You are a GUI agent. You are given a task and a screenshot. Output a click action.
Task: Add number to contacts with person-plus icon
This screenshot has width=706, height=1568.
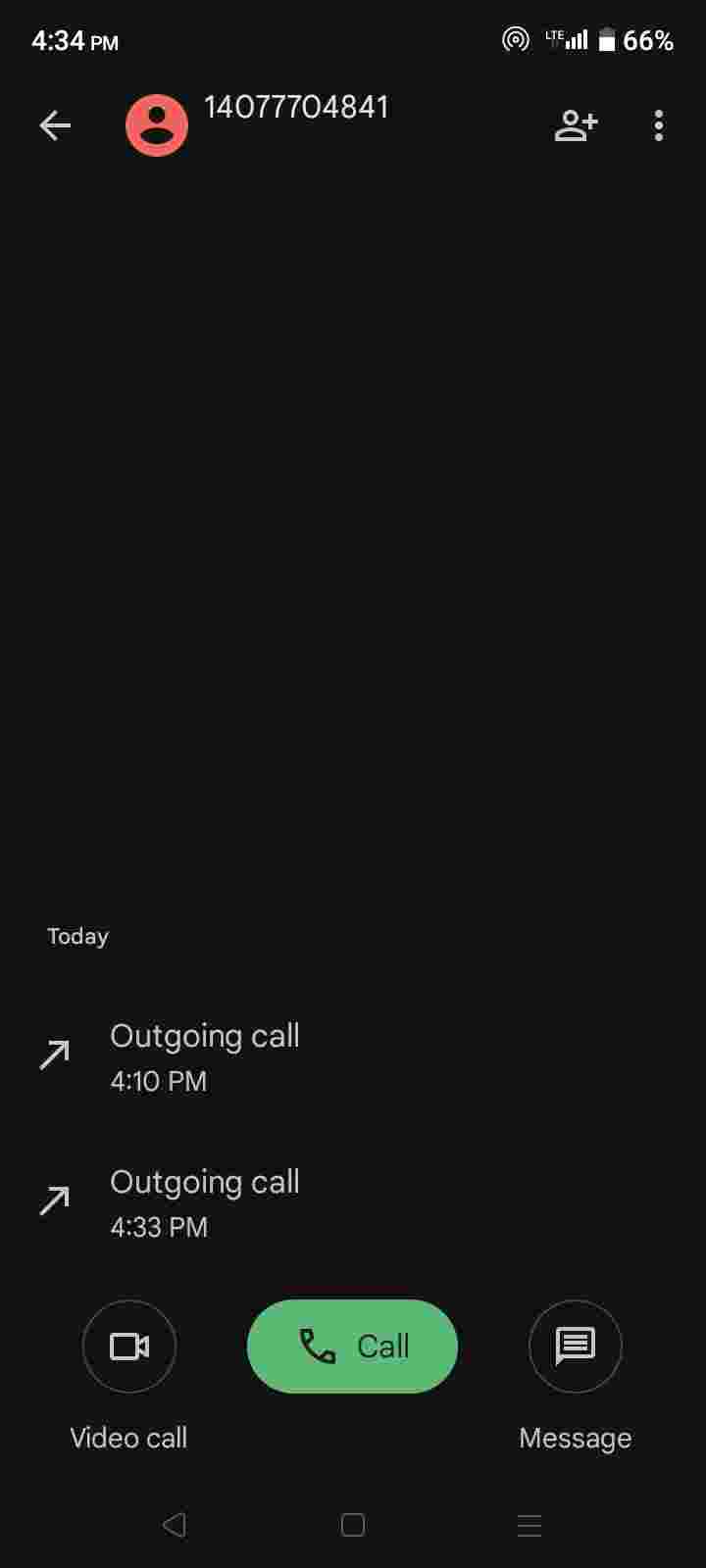[x=577, y=125]
